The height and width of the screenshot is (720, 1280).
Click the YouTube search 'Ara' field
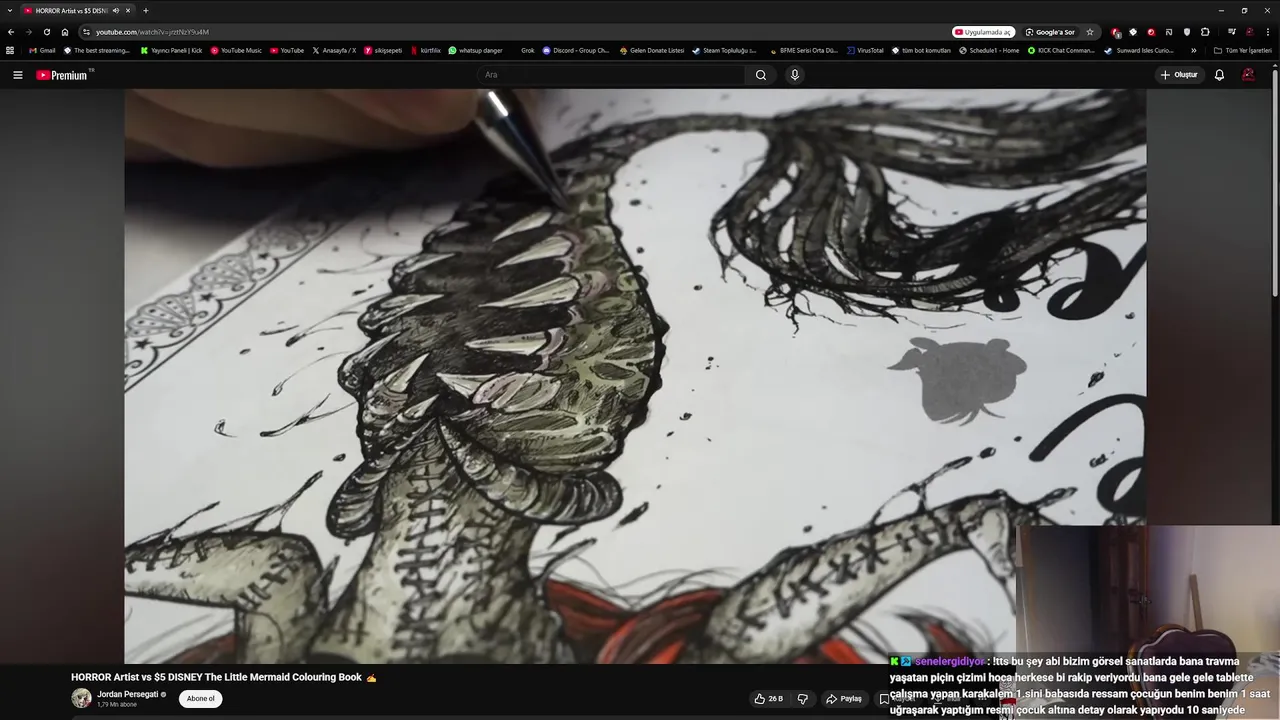point(612,75)
